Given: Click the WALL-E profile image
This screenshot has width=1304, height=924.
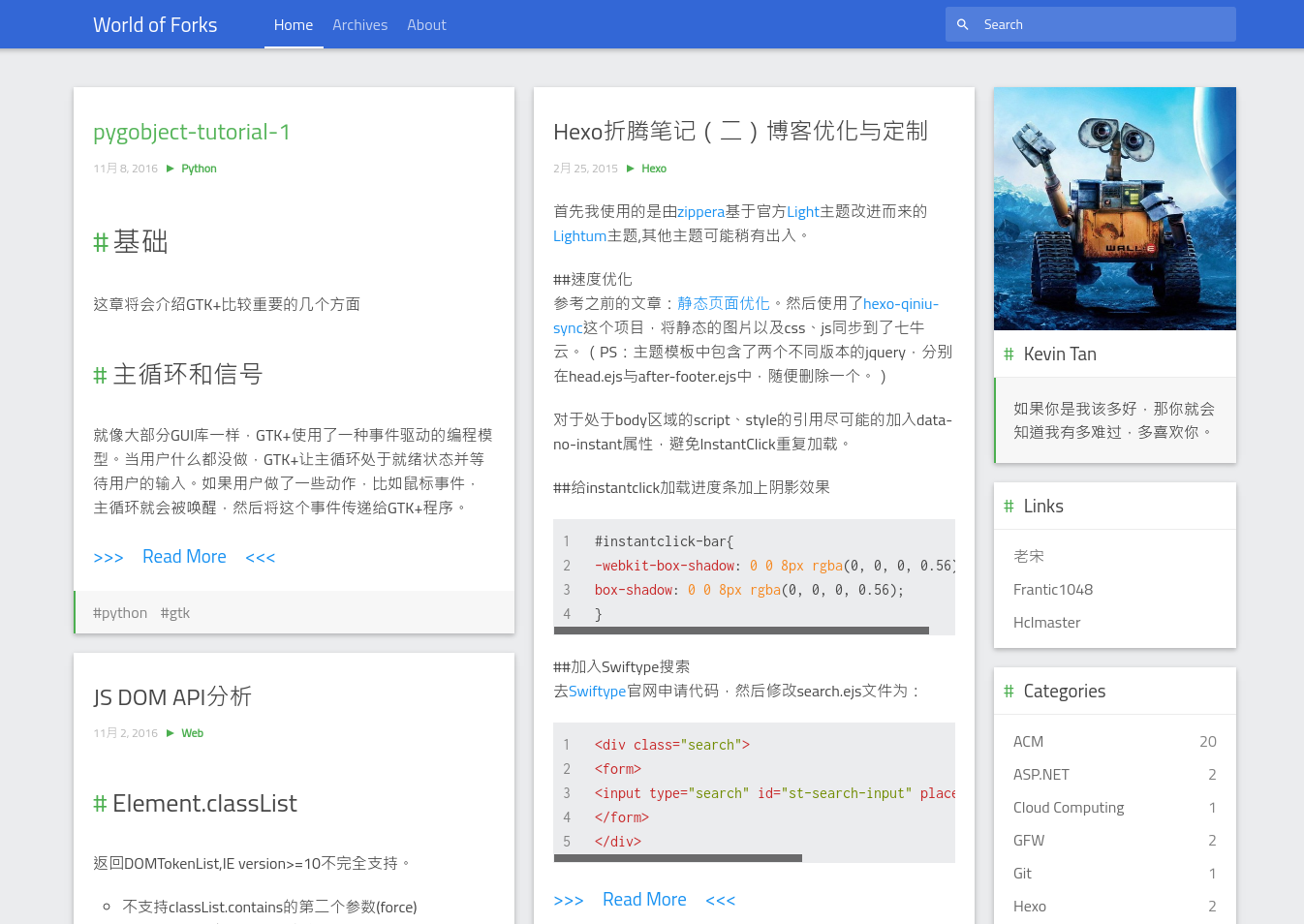Looking at the screenshot, I should pos(1114,208).
